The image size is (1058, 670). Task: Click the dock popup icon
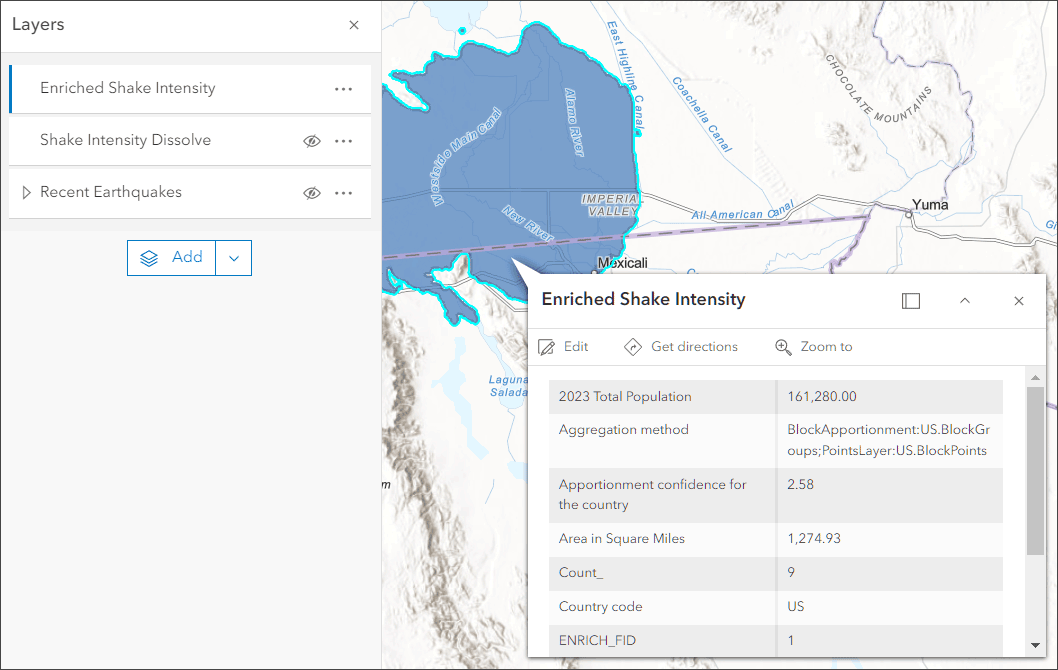911,301
